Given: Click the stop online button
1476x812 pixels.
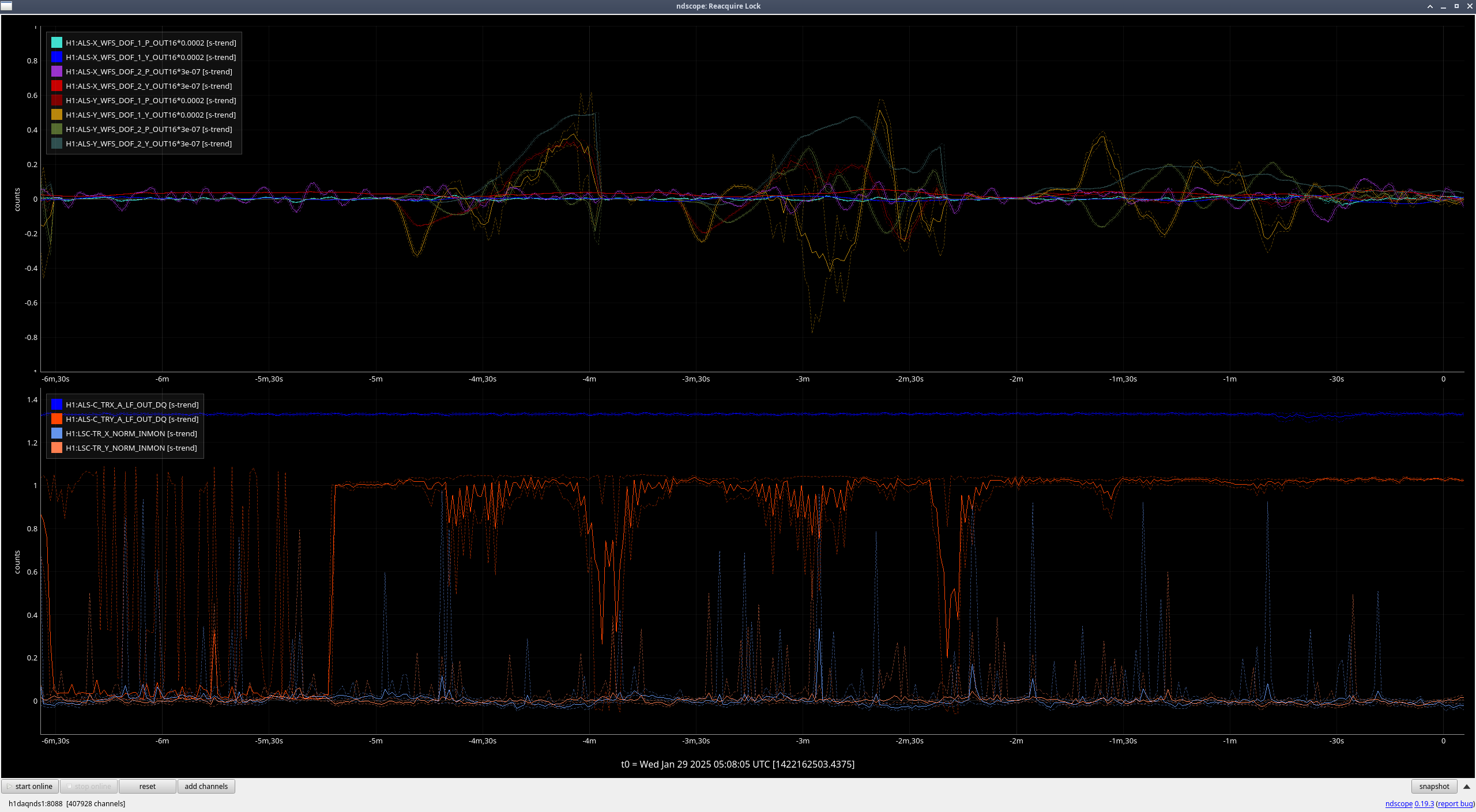Looking at the screenshot, I should (x=89, y=786).
